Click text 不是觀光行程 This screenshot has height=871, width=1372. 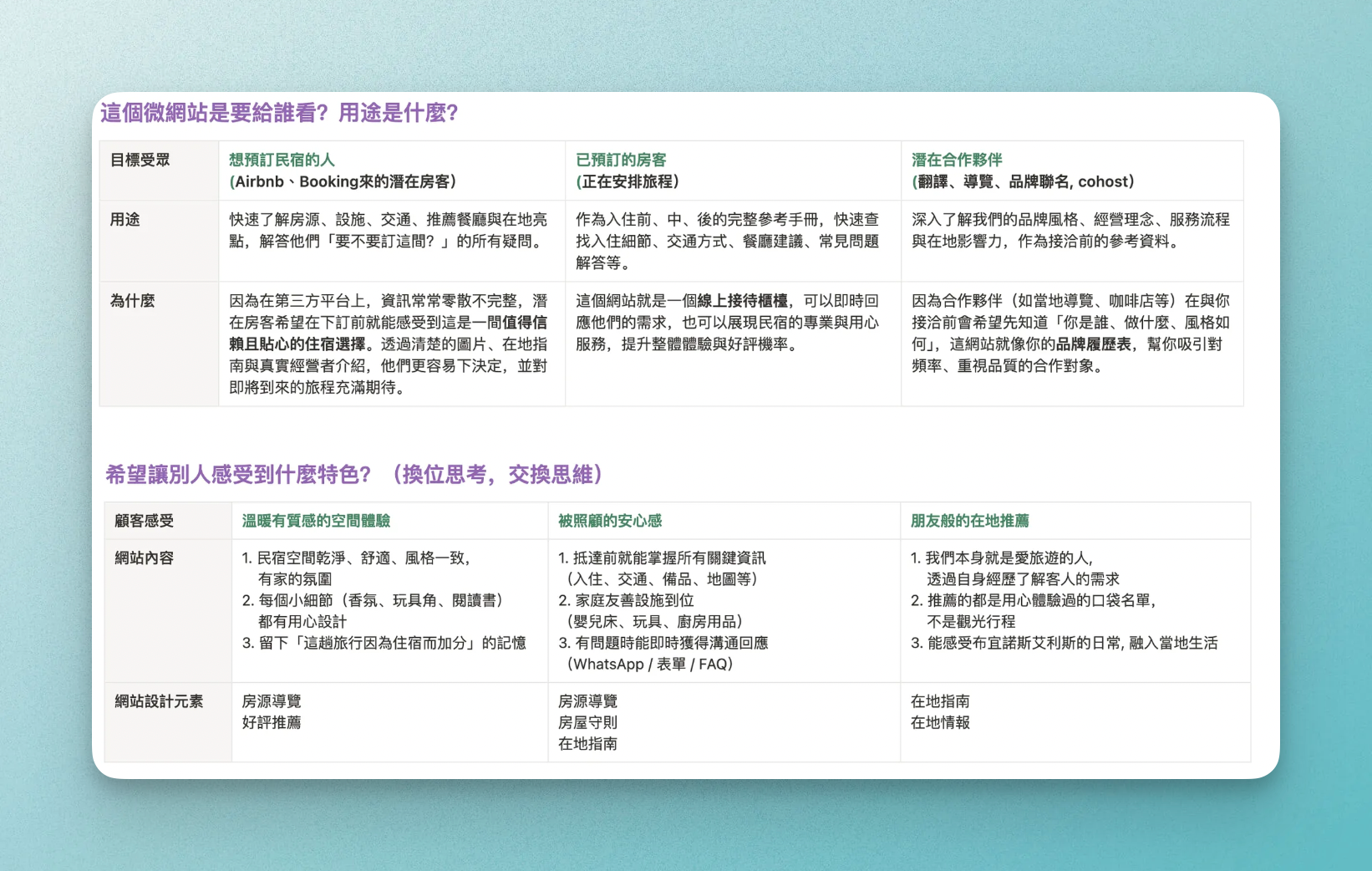point(972,621)
